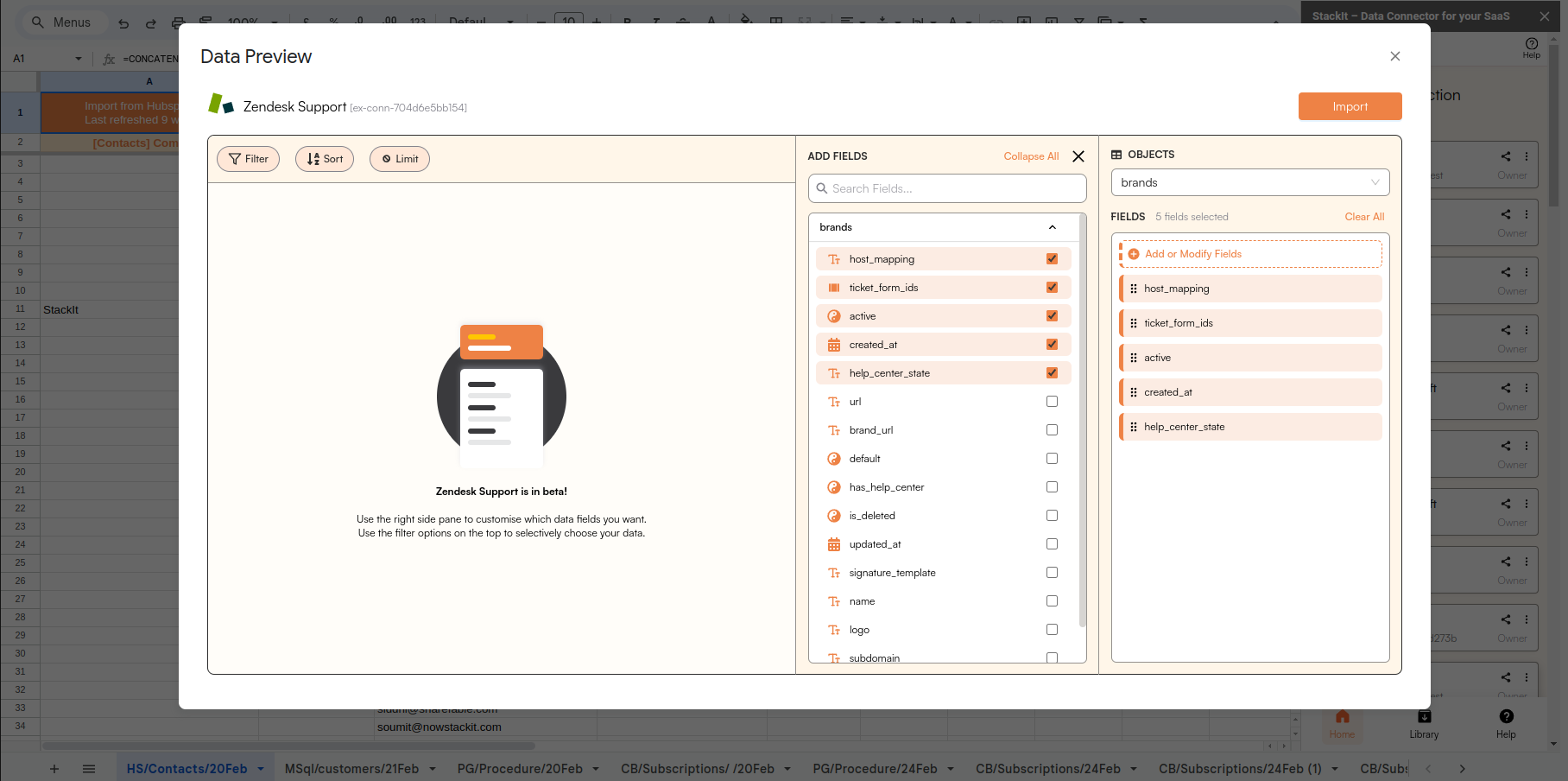Click the Zendesk Support logo
This screenshot has height=781, width=1568.
point(221,104)
